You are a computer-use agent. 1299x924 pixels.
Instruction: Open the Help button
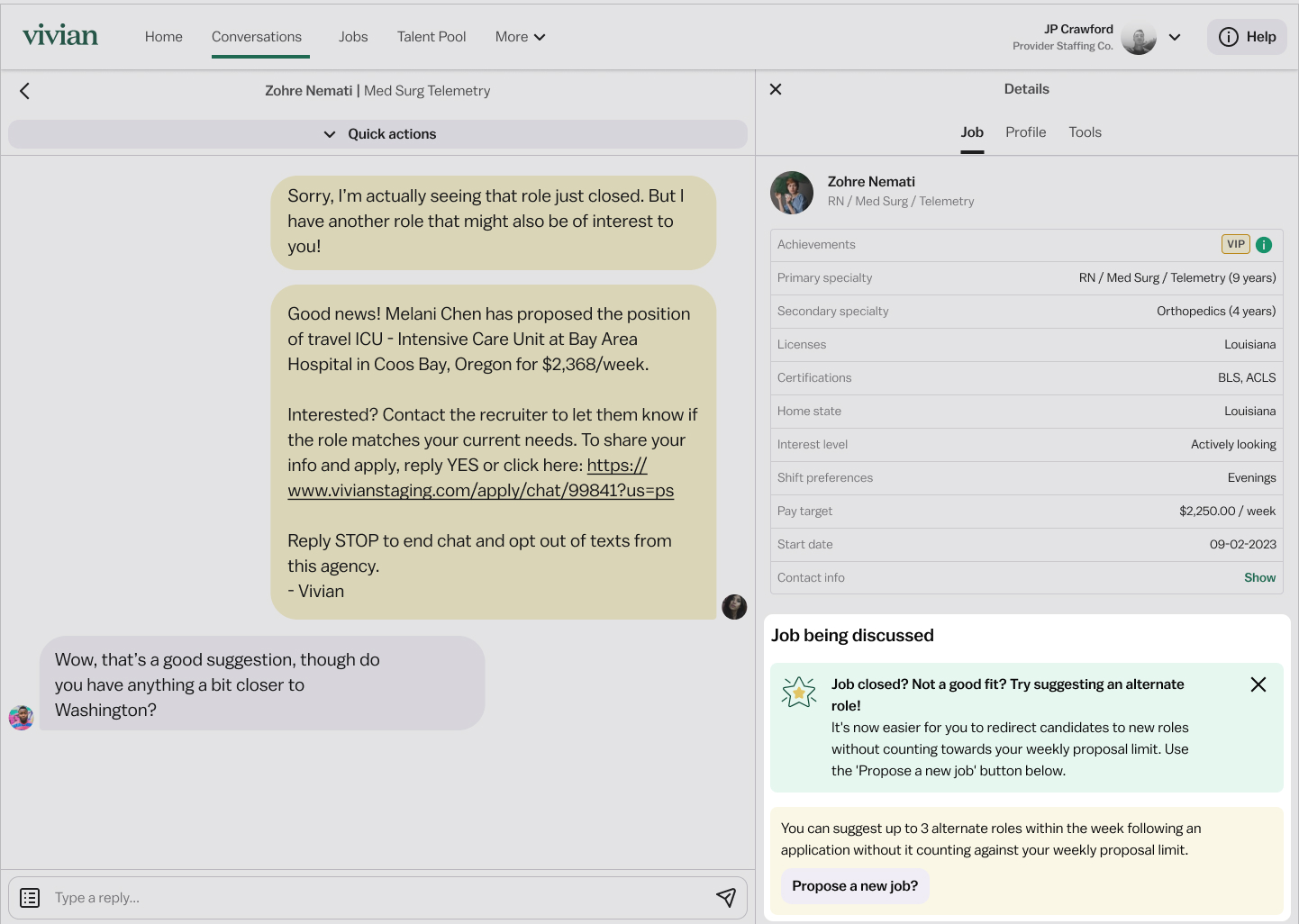[1247, 37]
